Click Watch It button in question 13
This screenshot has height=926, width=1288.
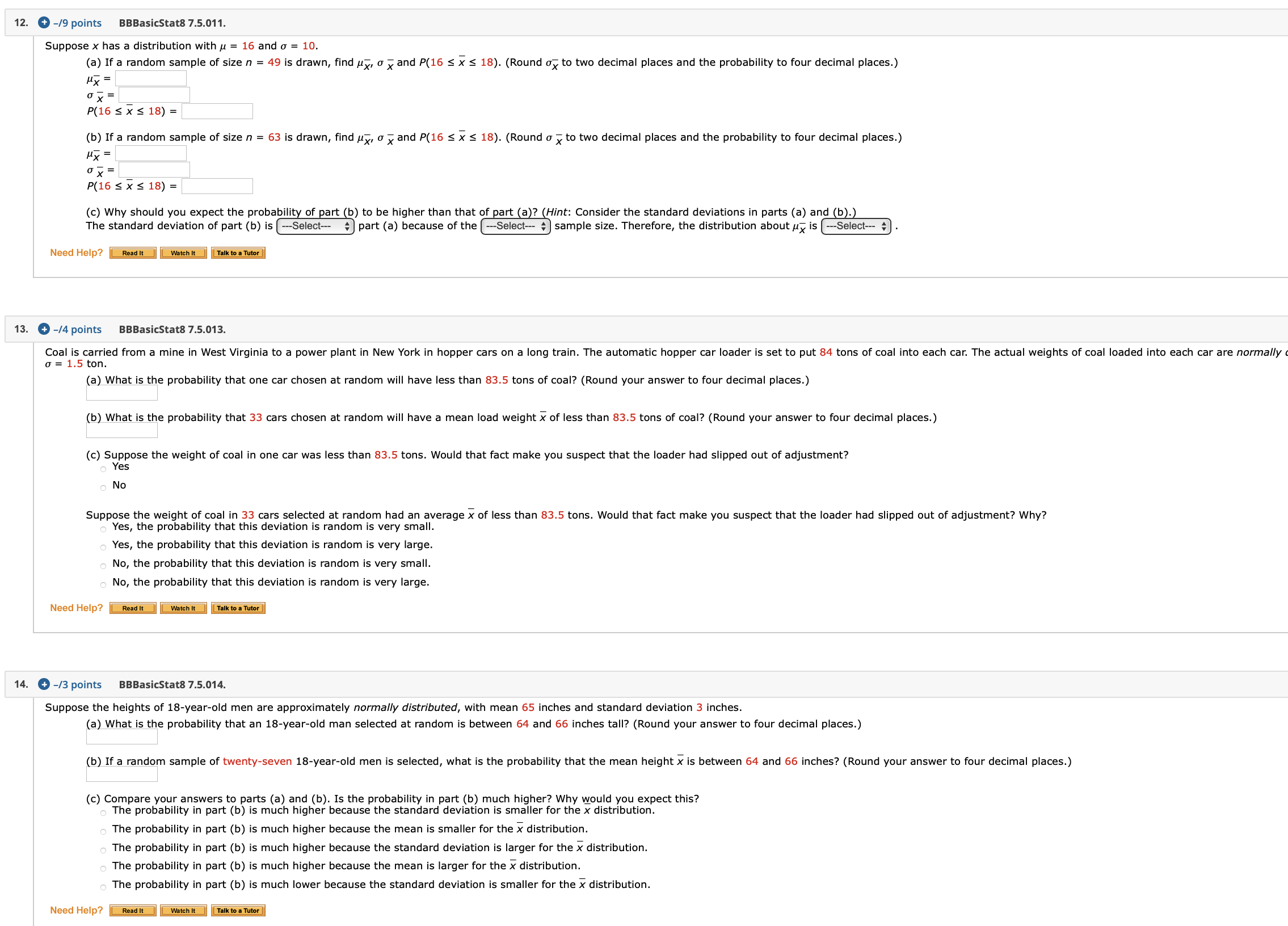[x=183, y=608]
